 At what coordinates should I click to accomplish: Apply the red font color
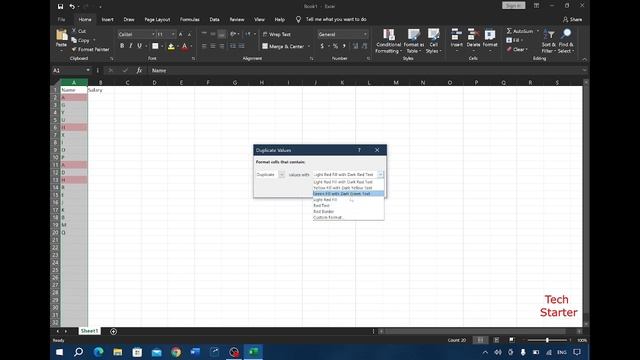[184, 47]
